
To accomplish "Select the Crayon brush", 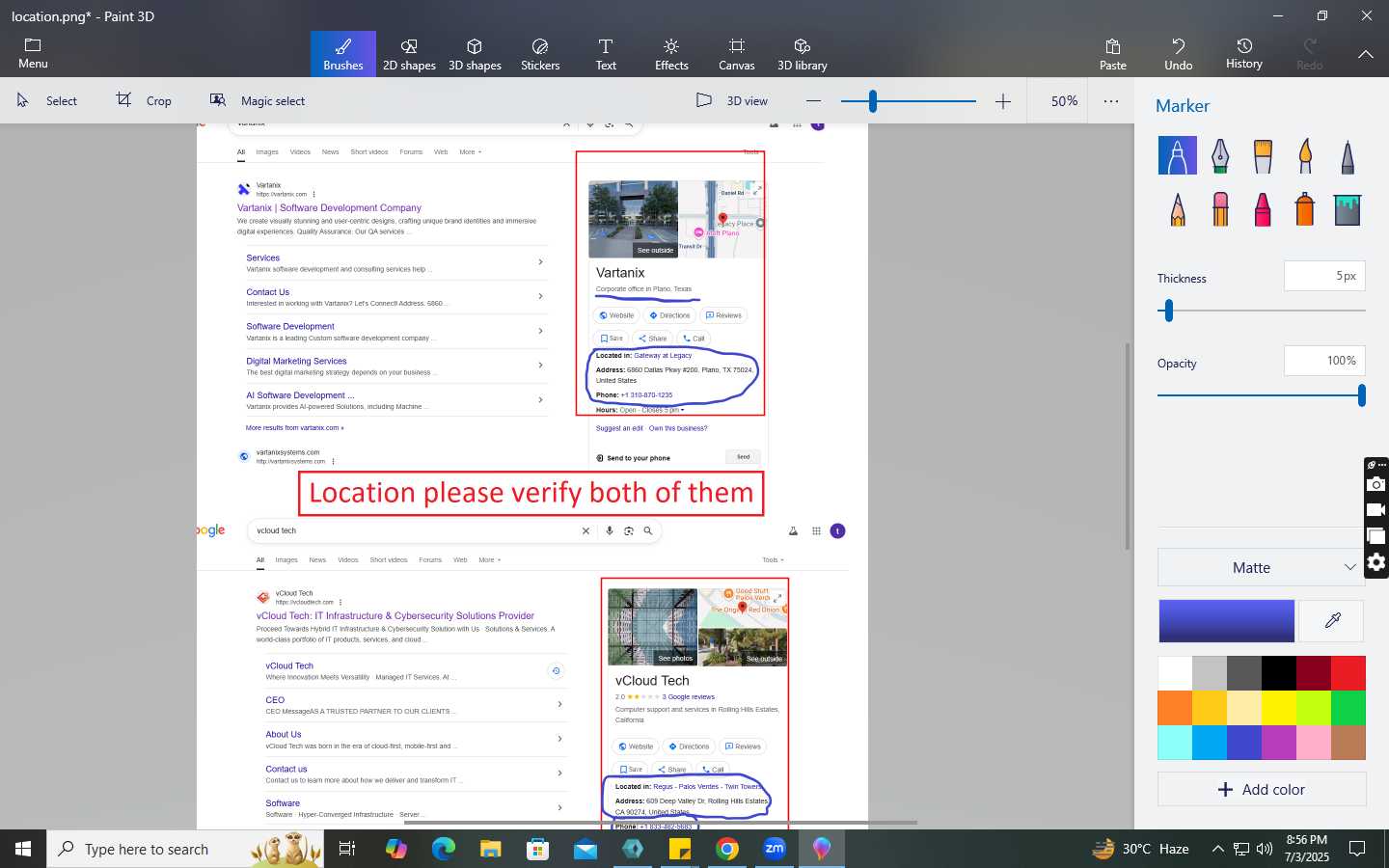I will click(1263, 208).
